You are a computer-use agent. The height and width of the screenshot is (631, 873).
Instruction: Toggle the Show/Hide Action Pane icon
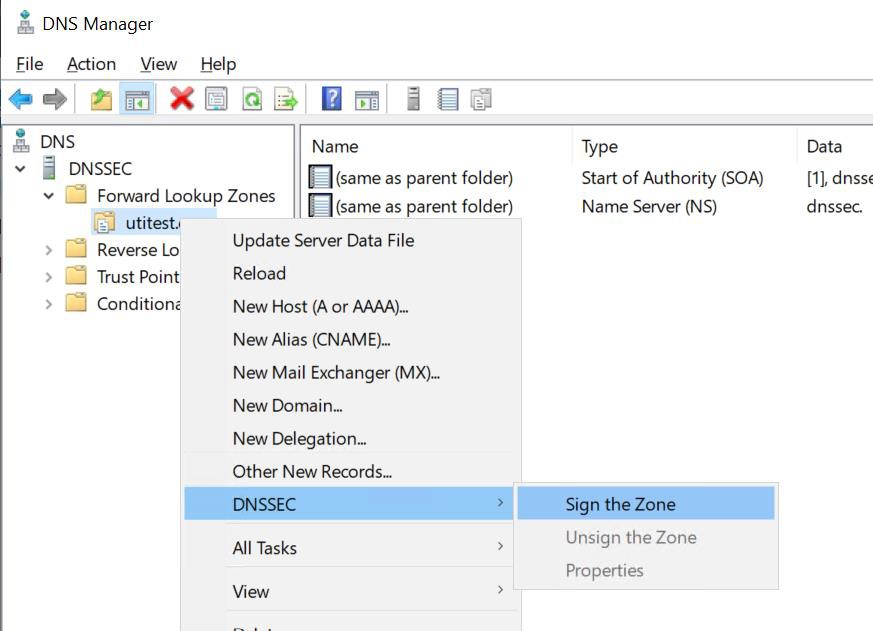point(366,100)
